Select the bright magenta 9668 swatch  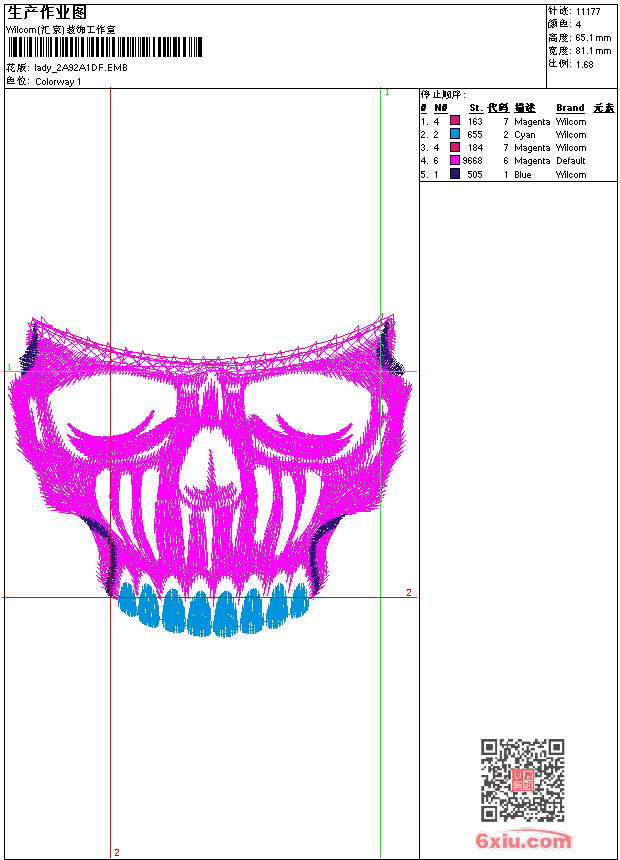pyautogui.click(x=455, y=161)
